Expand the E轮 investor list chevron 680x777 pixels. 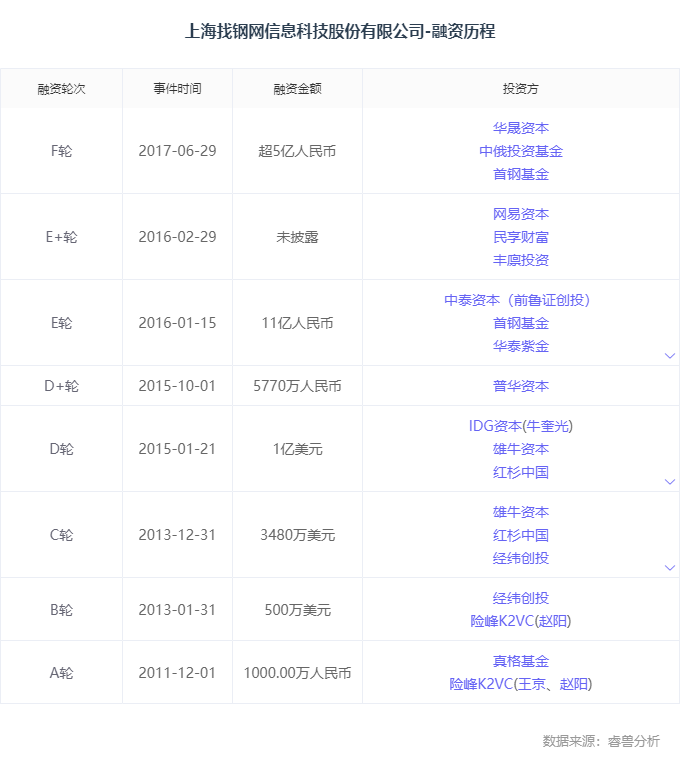(670, 356)
